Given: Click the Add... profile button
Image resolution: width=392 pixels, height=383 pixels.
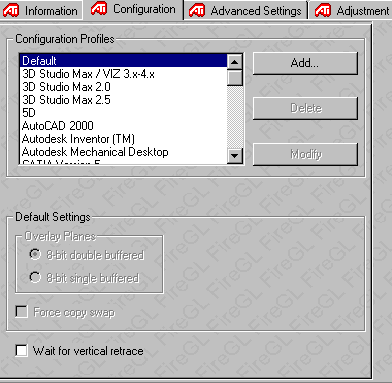Looking at the screenshot, I should click(305, 63).
